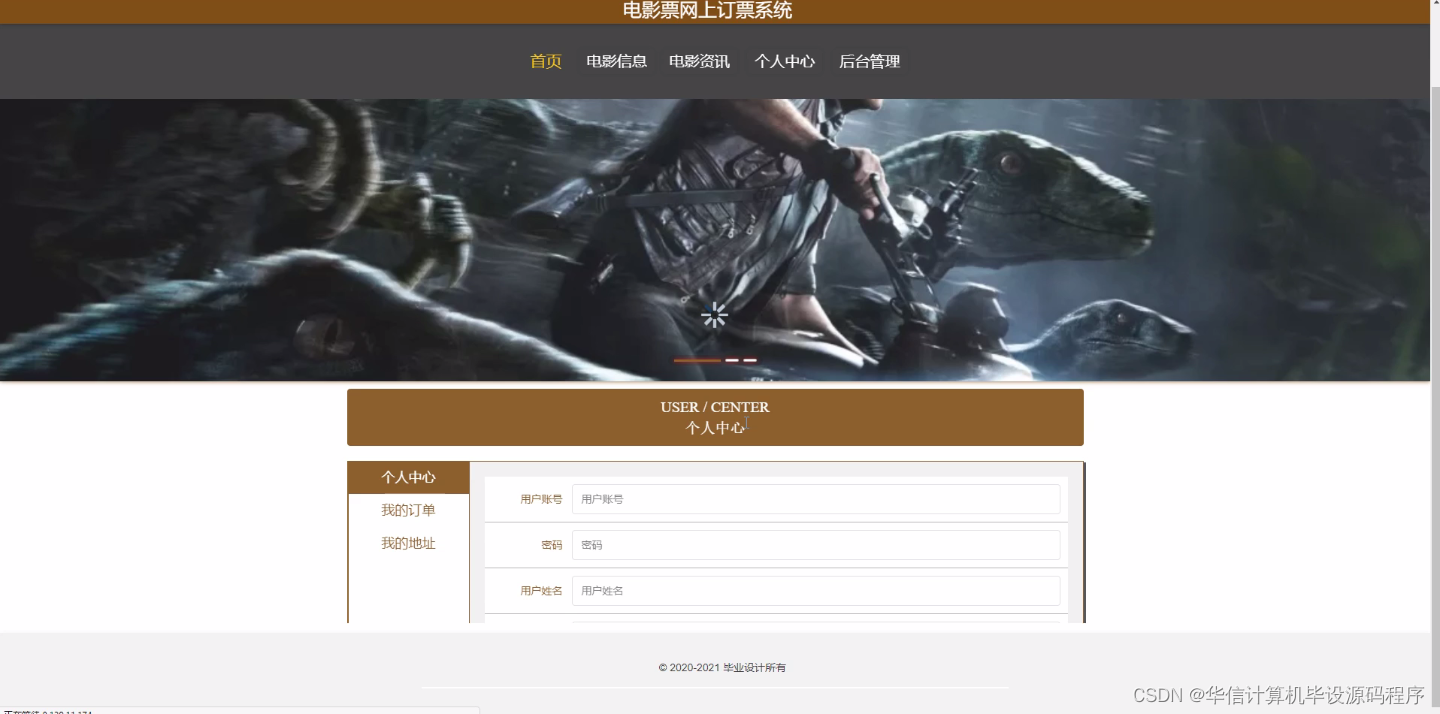Click the 电影票网上订票系统 site title
The width and height of the screenshot is (1440, 714).
[x=707, y=11]
